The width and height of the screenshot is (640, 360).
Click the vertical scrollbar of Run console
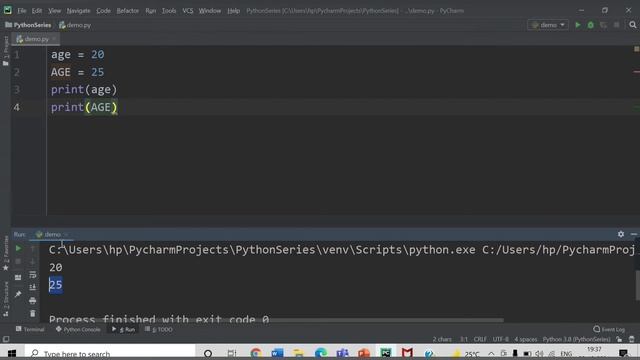(x=638, y=285)
